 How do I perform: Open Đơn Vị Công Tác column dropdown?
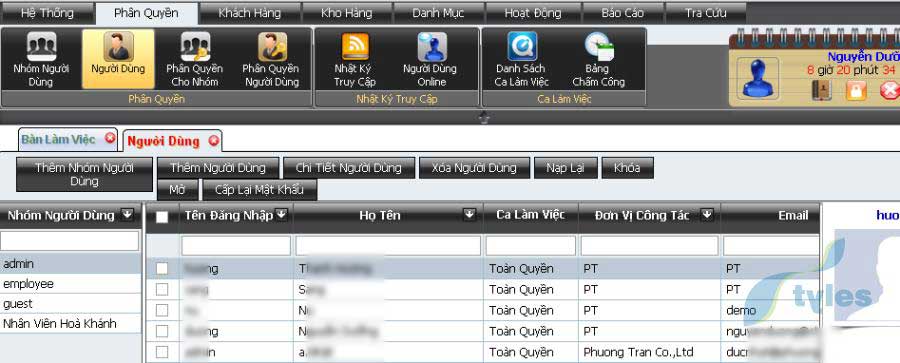[x=707, y=214]
